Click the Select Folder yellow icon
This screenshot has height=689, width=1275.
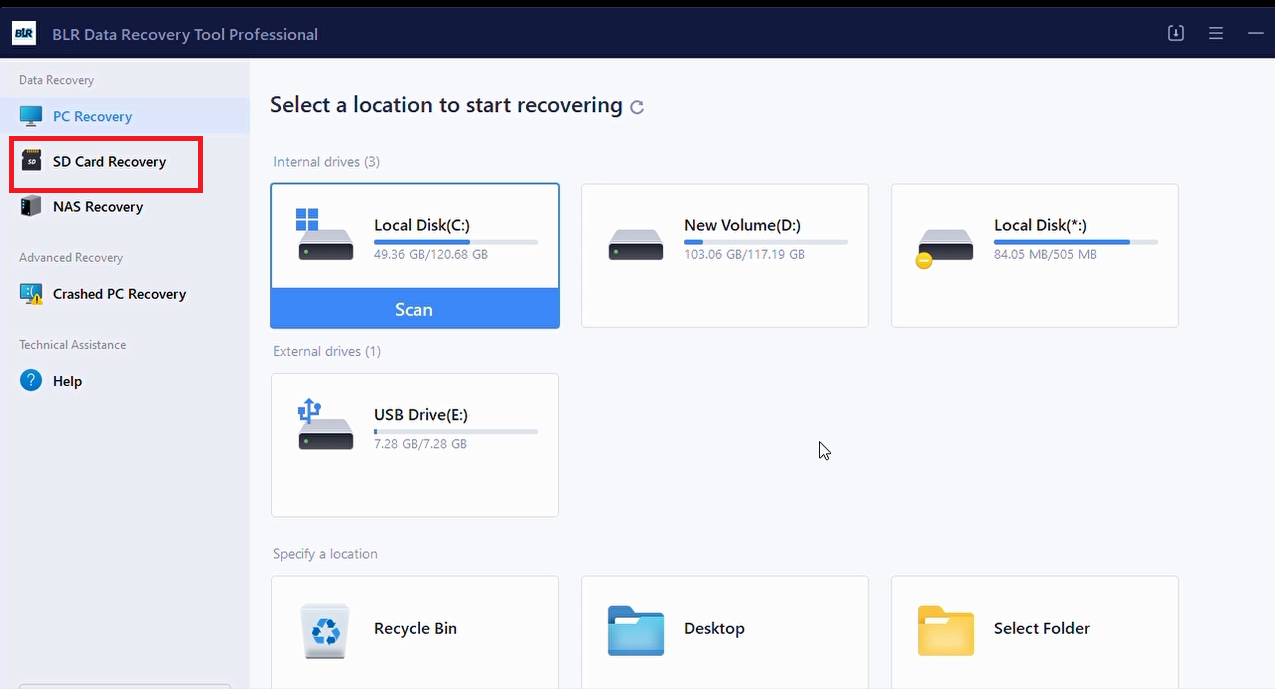coord(946,630)
